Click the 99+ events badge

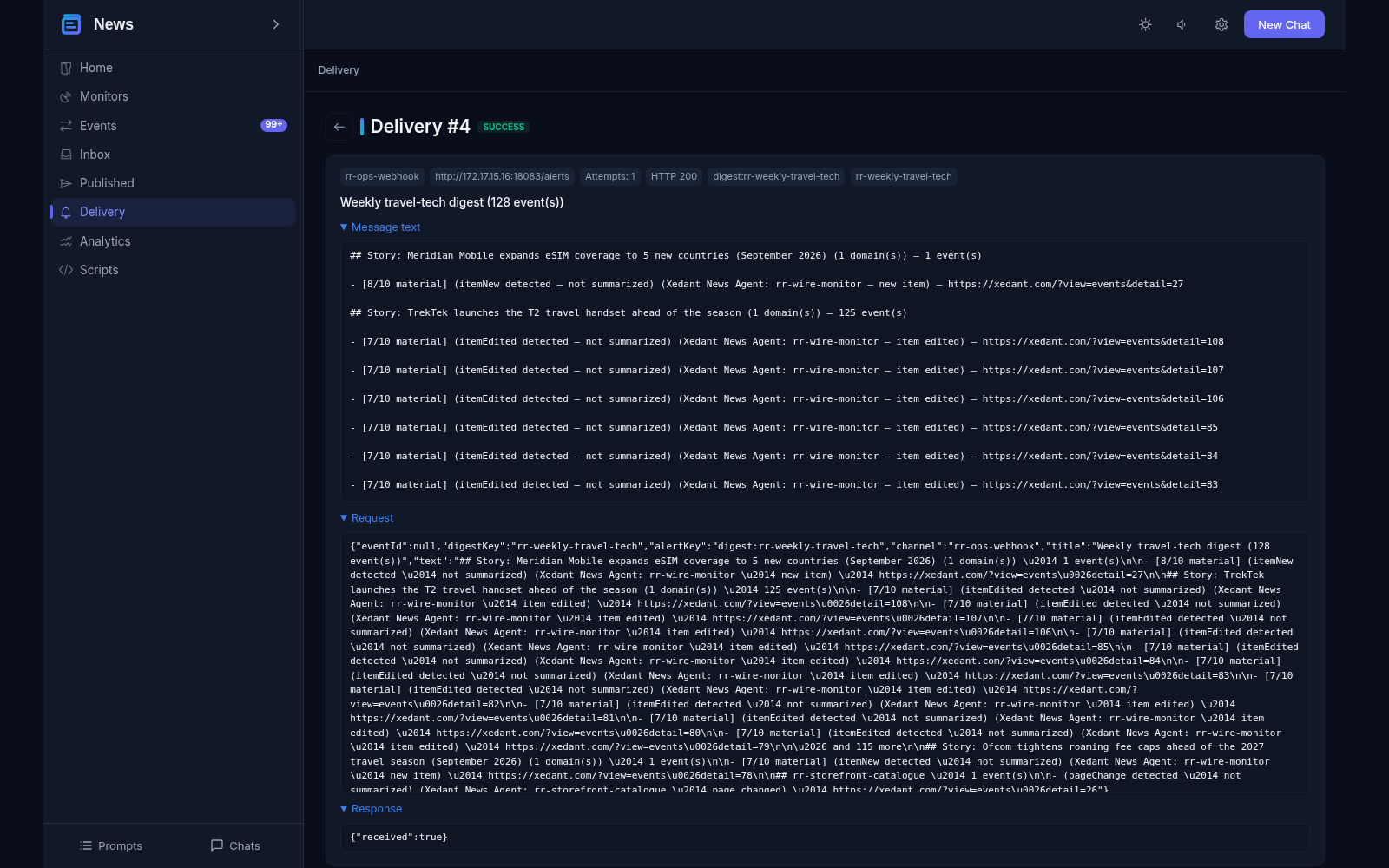(x=273, y=125)
